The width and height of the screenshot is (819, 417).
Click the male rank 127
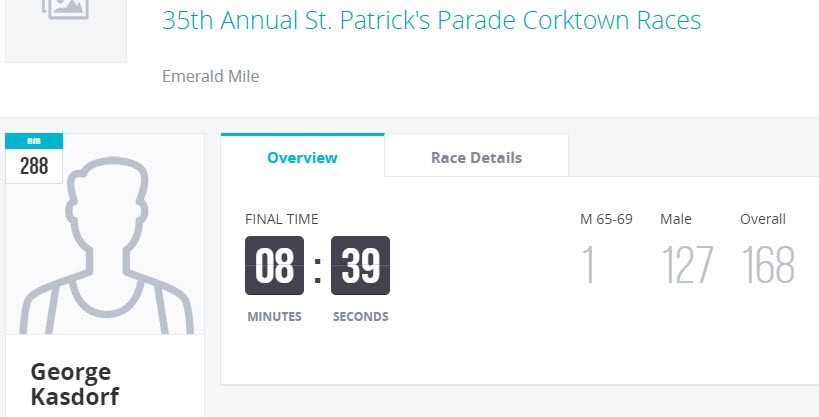[x=687, y=266]
